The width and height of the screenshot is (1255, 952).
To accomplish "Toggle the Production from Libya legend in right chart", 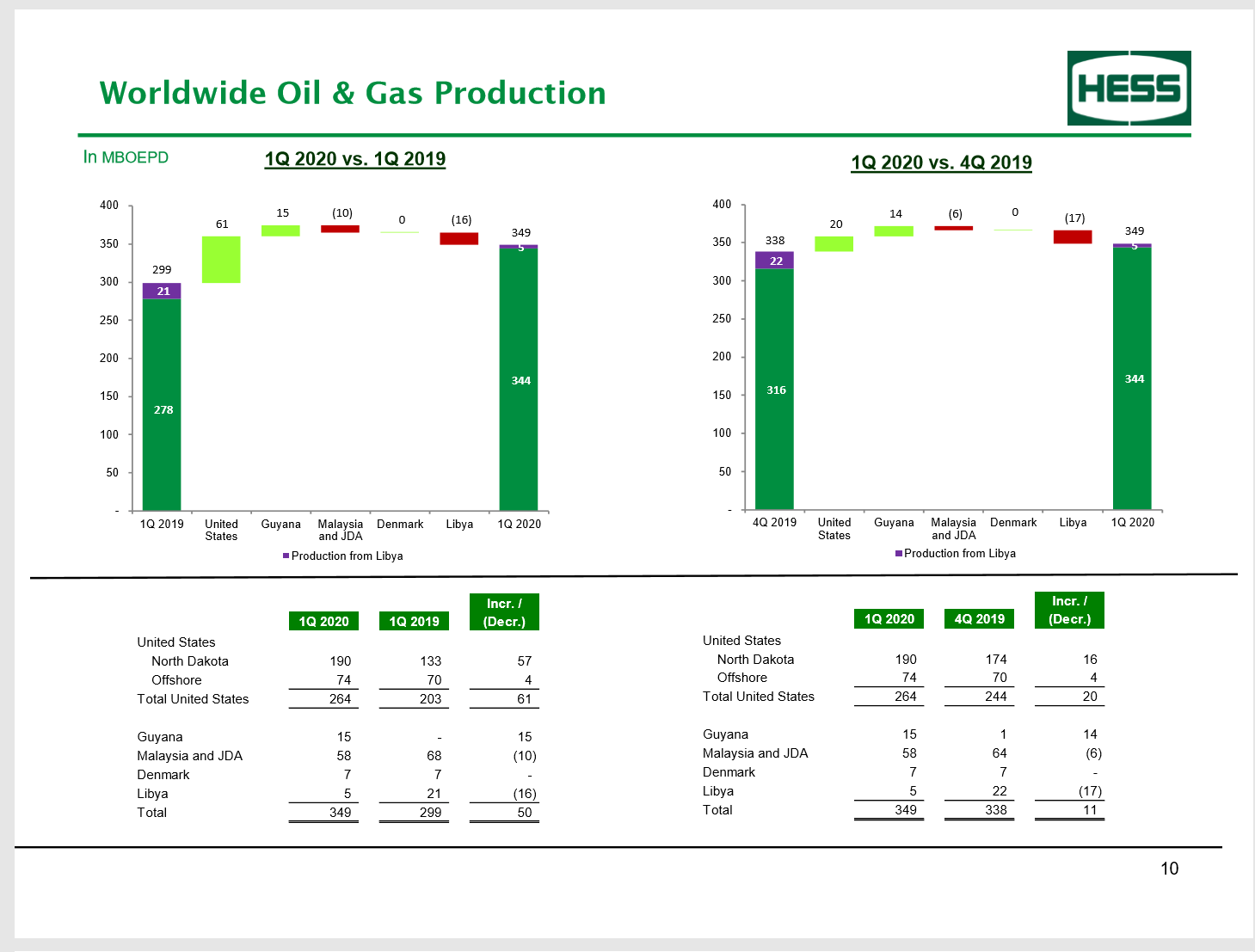I will [956, 554].
